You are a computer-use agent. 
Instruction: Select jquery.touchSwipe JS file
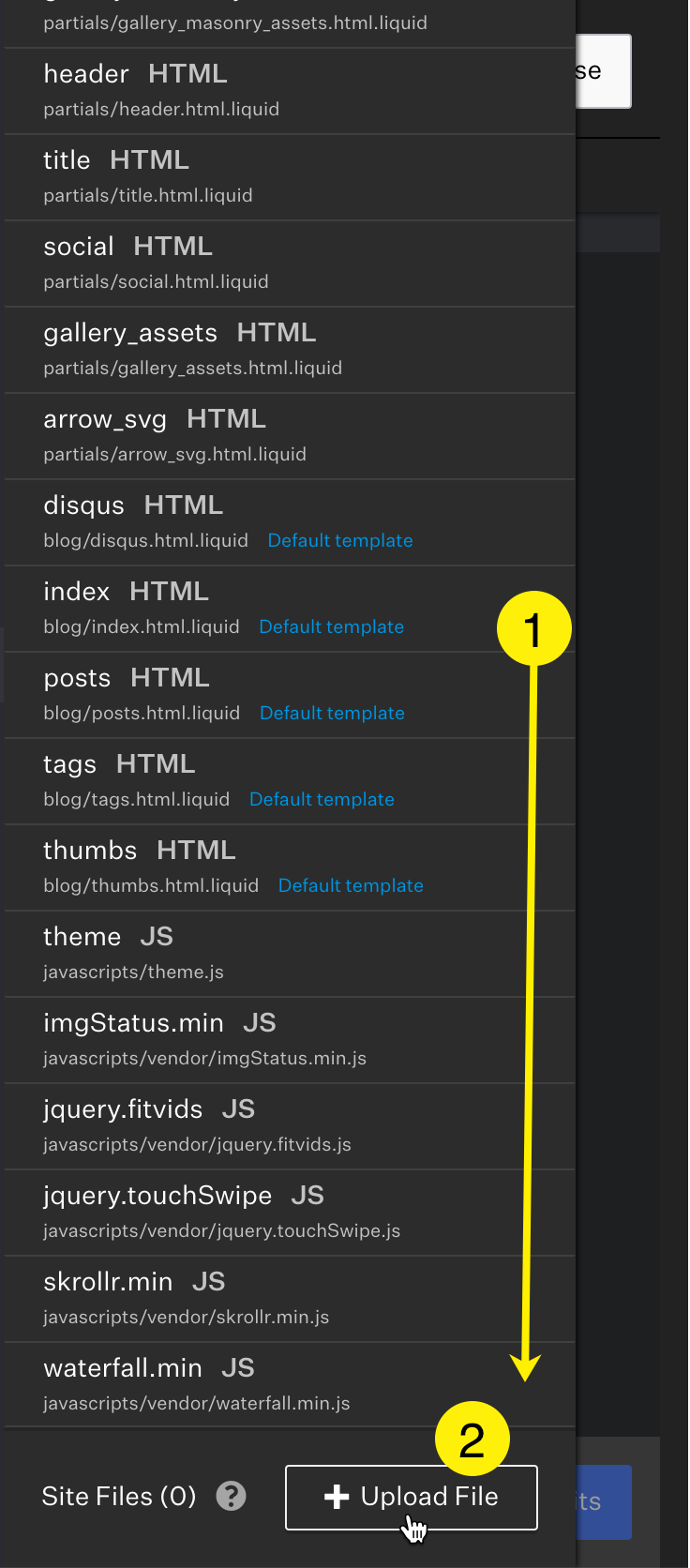click(x=290, y=1213)
